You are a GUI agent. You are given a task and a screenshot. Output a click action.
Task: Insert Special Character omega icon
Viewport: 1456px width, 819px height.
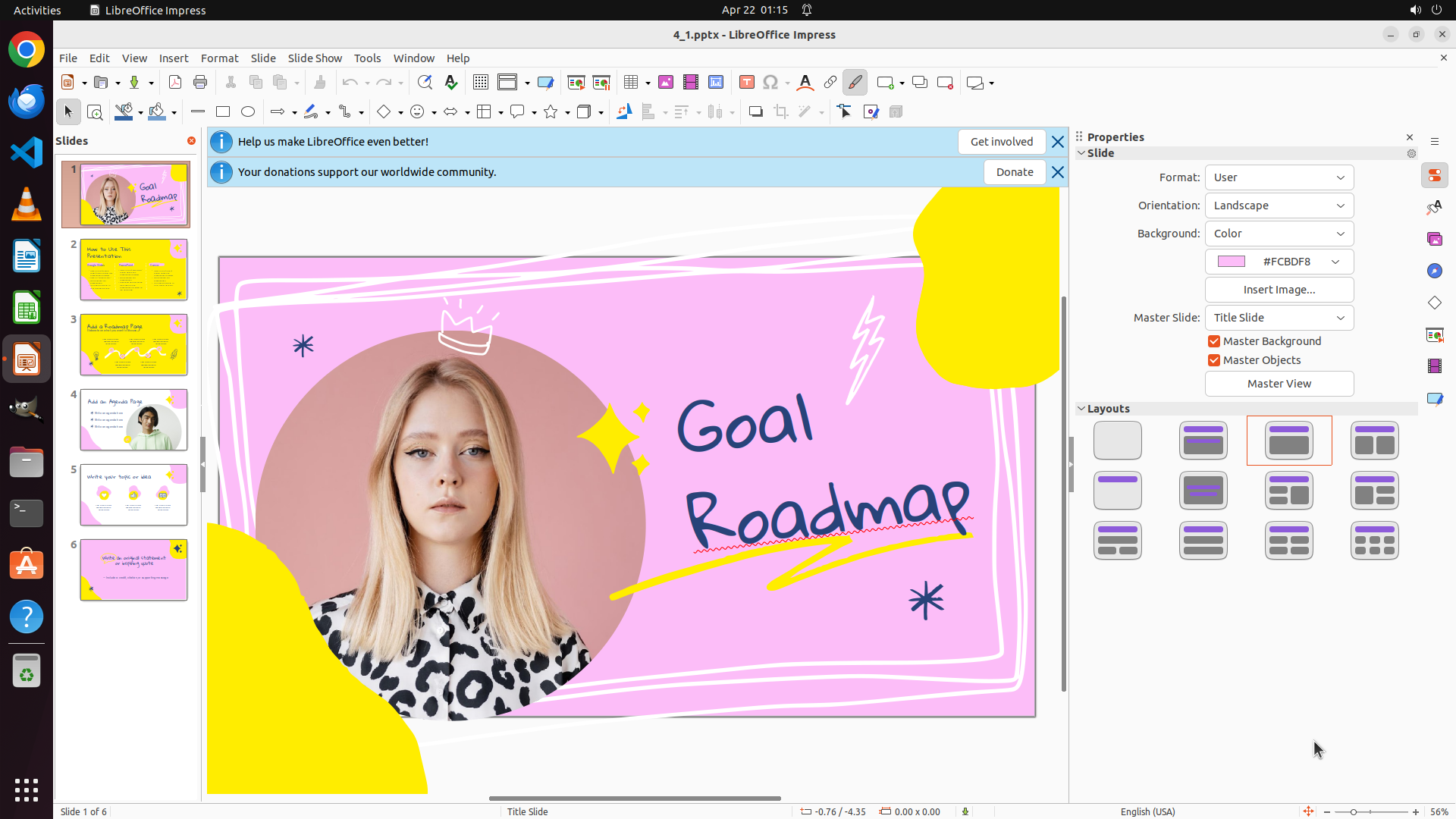tap(770, 83)
